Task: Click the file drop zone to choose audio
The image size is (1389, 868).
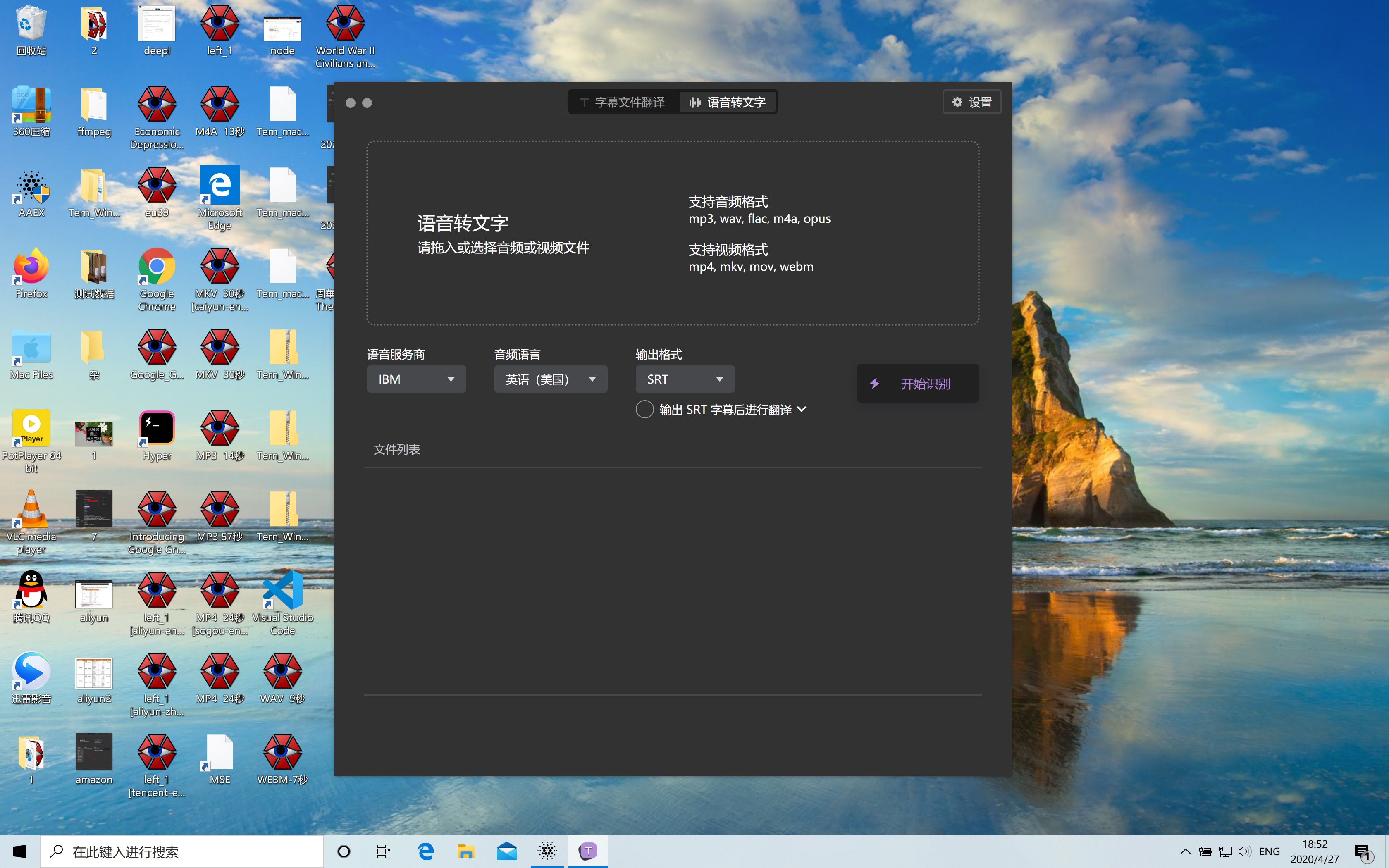Action: (x=672, y=233)
